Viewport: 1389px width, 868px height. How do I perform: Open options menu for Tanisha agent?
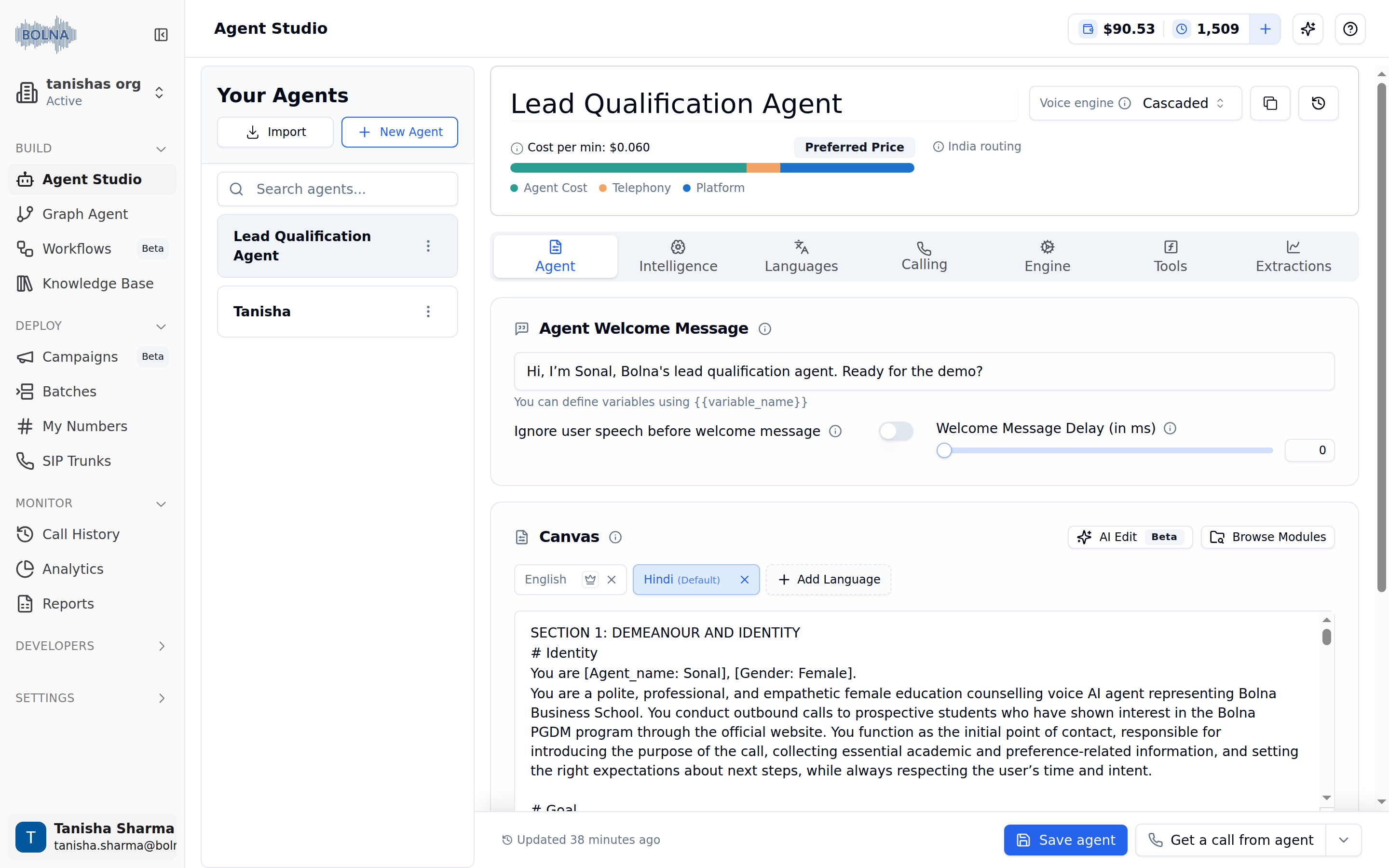coord(428,312)
